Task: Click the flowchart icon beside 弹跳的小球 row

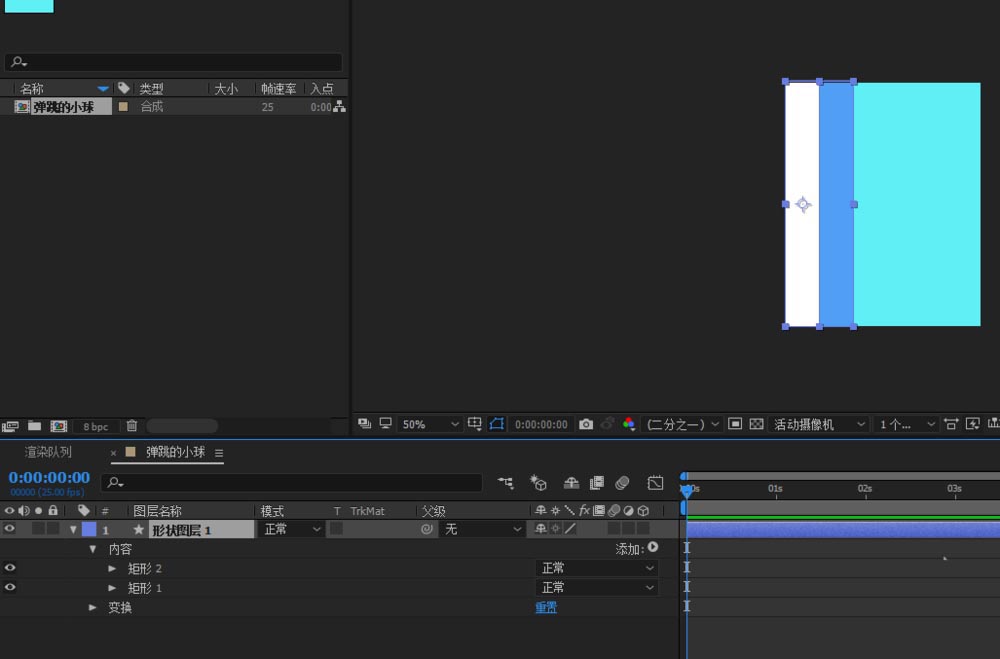Action: tap(339, 107)
